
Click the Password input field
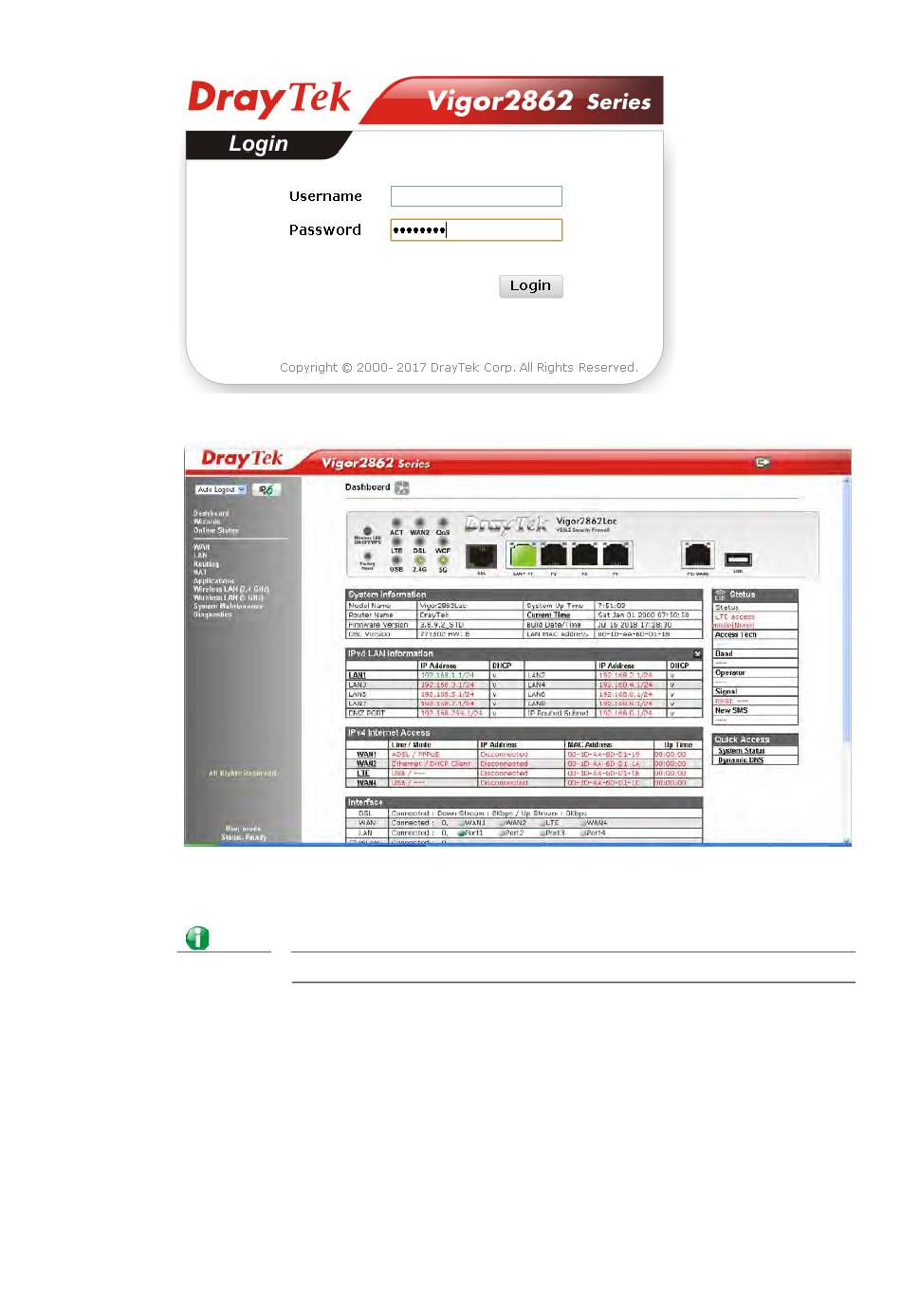pyautogui.click(x=476, y=229)
